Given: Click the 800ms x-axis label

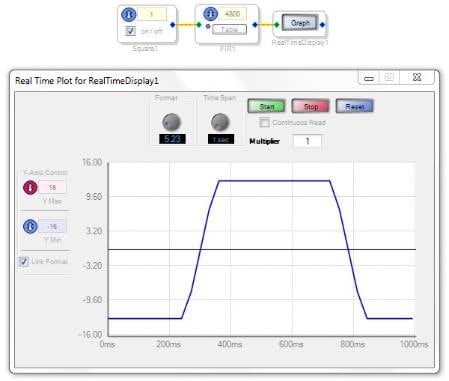Looking at the screenshot, I should tap(352, 344).
